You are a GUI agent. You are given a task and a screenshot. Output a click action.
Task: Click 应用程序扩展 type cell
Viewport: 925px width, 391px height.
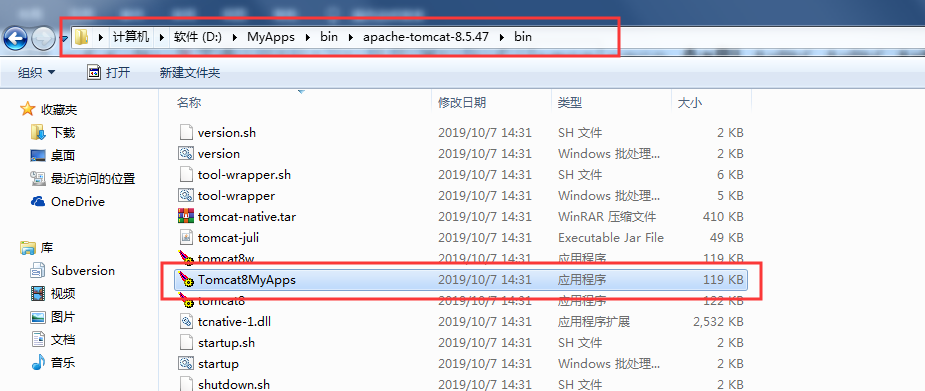coord(594,322)
